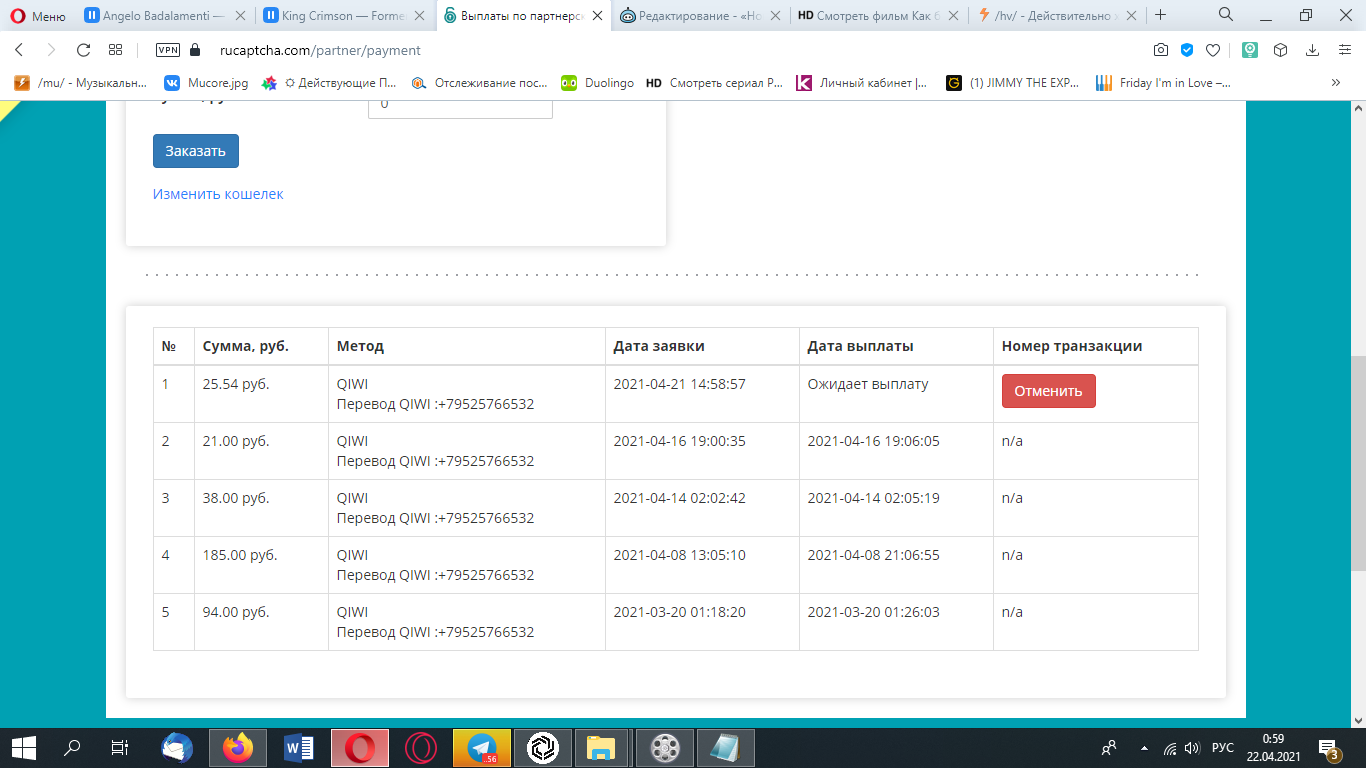Switch to the Смотреть фильм Как tab
1366x768 pixels.
879,16
